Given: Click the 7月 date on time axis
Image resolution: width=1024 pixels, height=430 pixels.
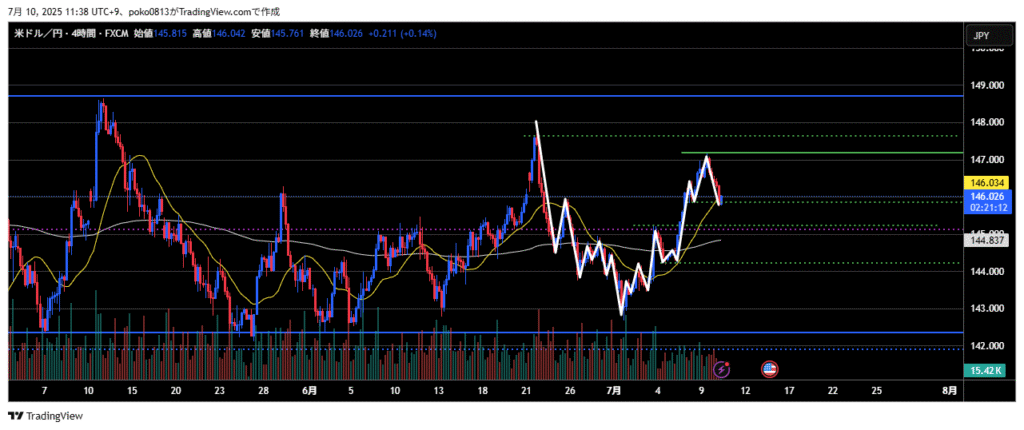Looking at the screenshot, I should (x=613, y=389).
